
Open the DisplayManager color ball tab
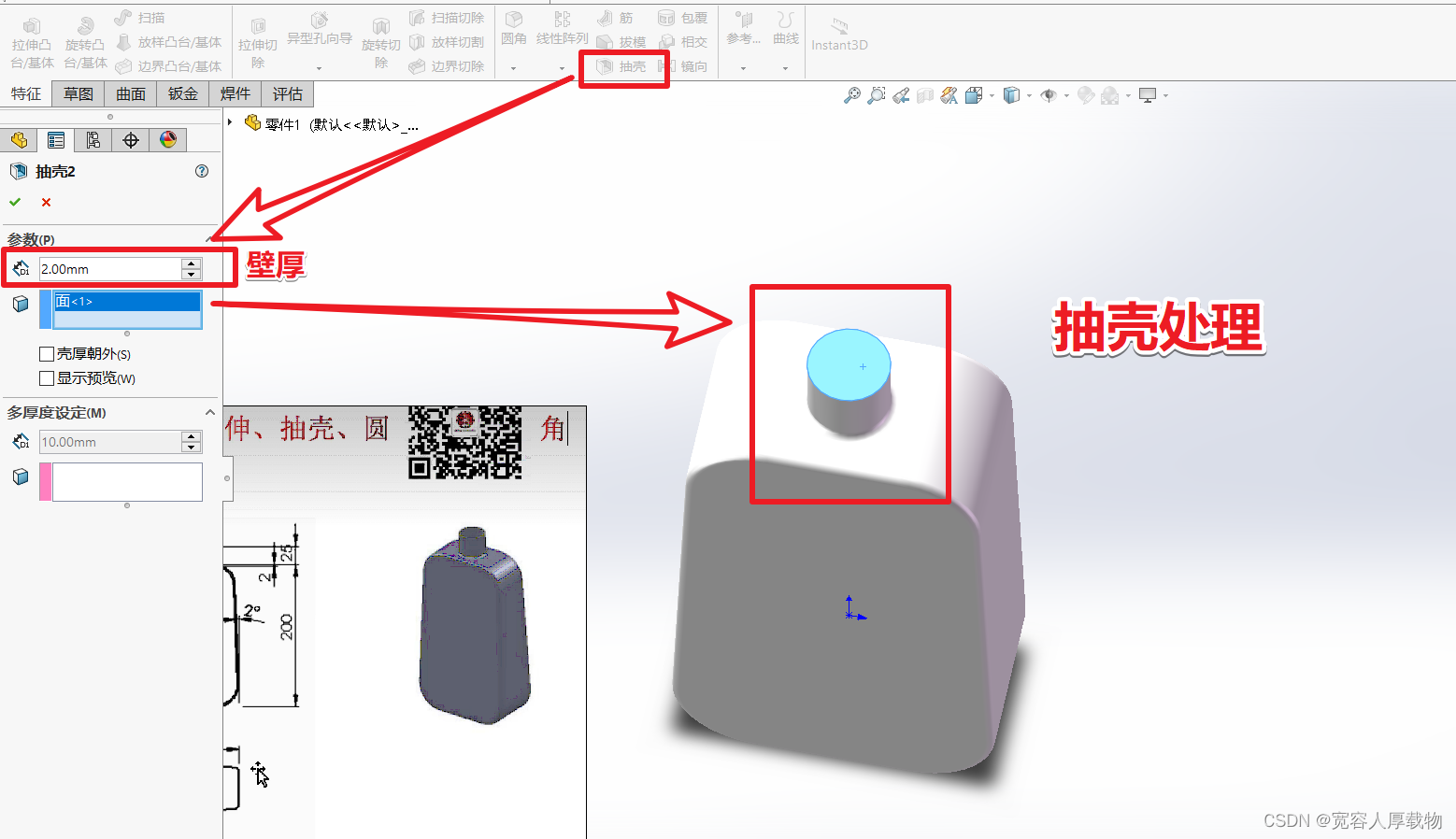168,140
